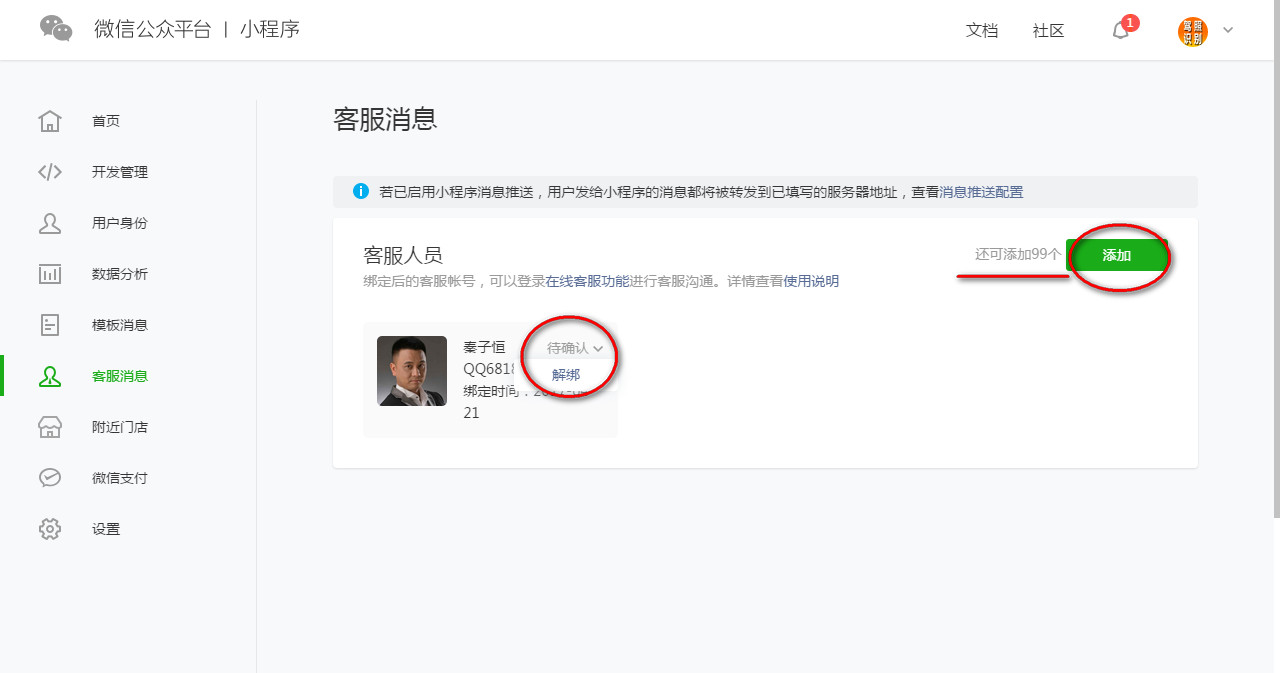
Task: Open the 在线客服功能 link
Action: point(587,281)
